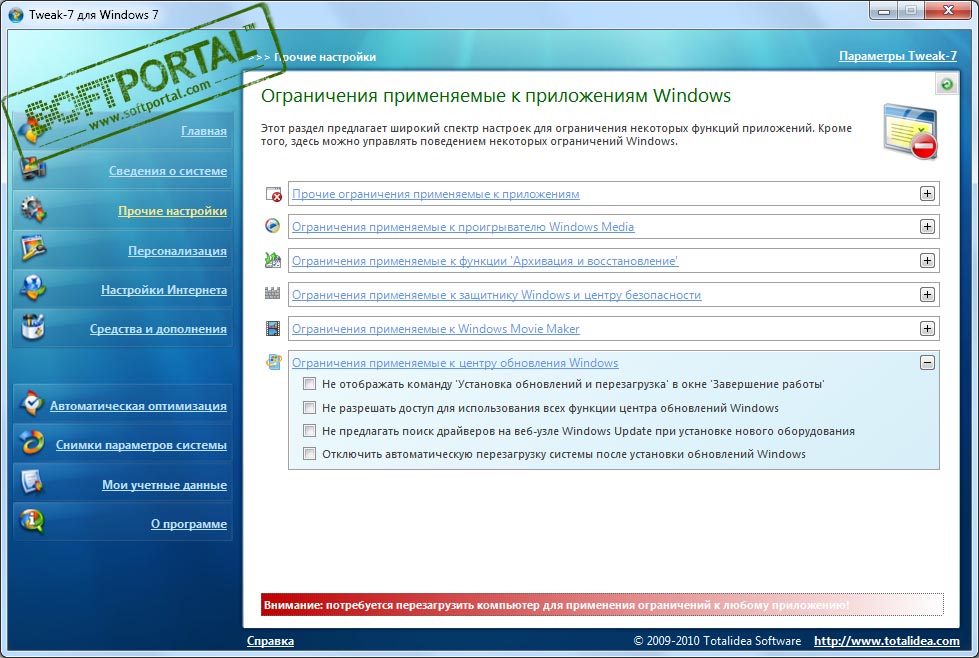Collapse the центру обновления Windows section minus button
979x658 pixels.
pyautogui.click(x=927, y=362)
